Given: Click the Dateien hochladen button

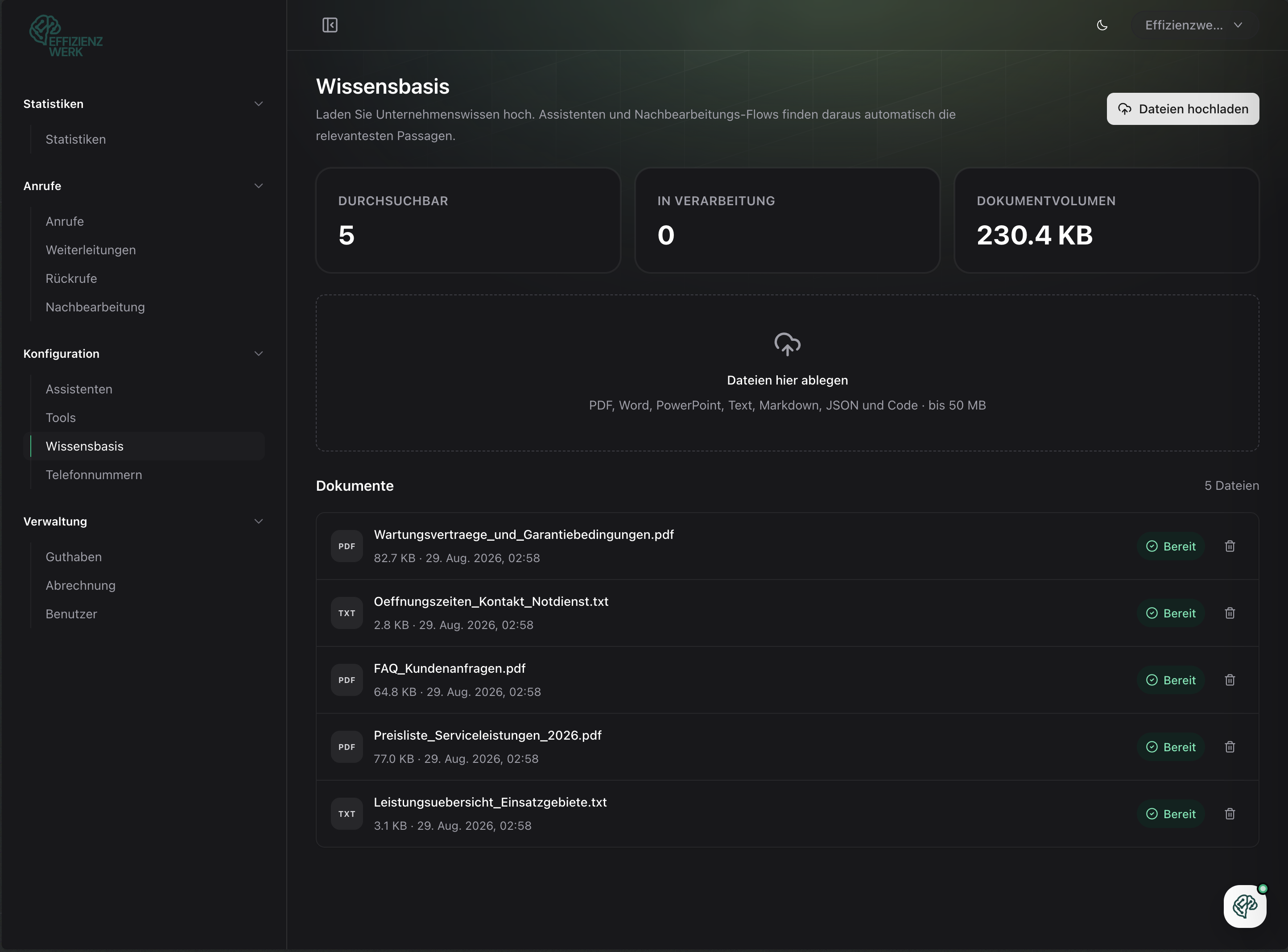Looking at the screenshot, I should [x=1183, y=109].
